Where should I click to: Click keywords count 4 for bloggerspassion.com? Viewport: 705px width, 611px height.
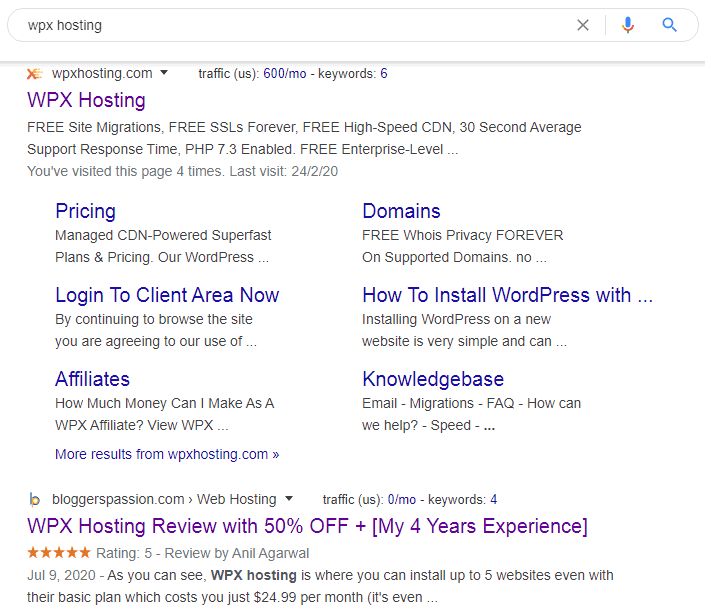pyautogui.click(x=493, y=500)
